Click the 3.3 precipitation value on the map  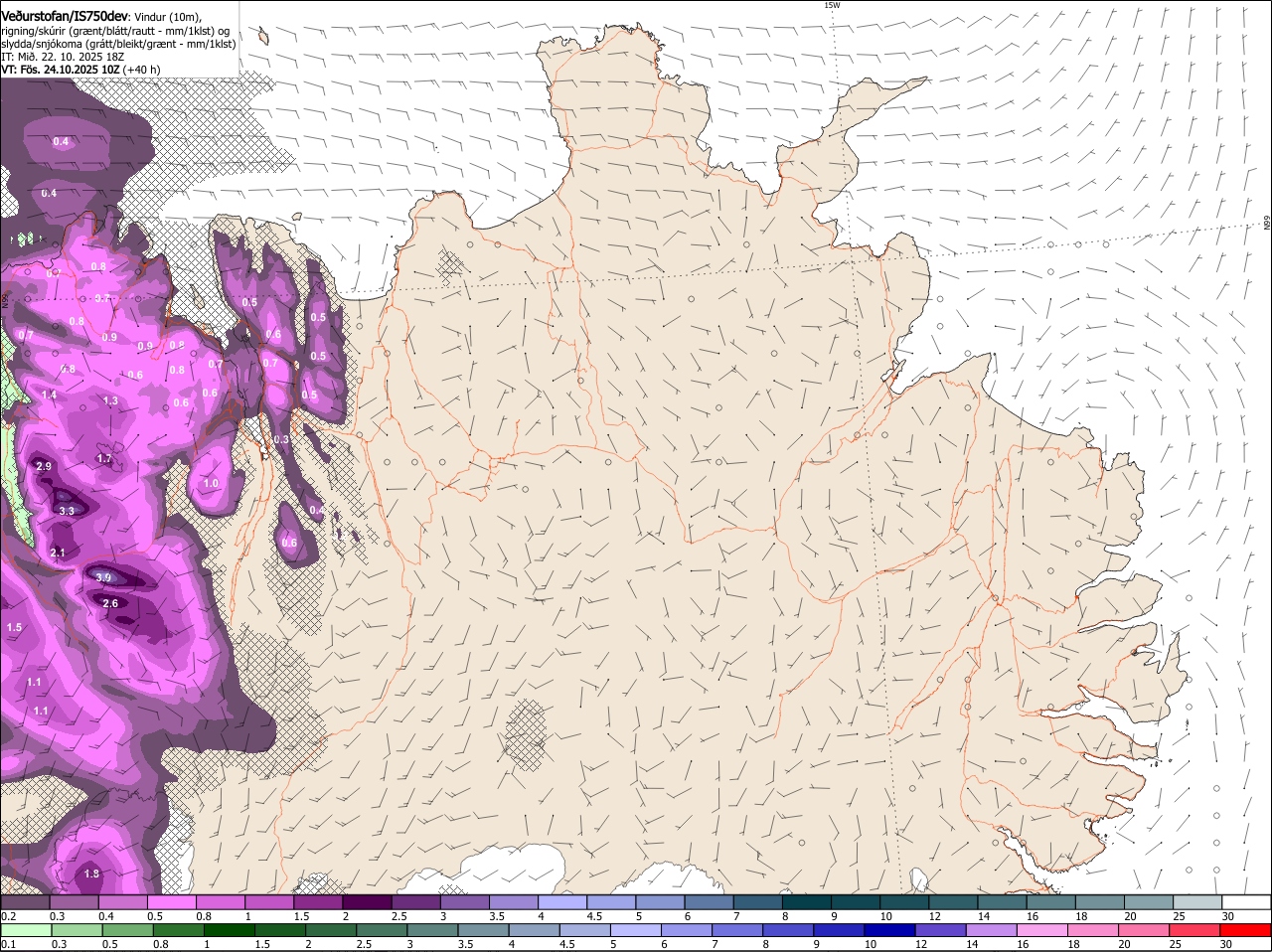tap(67, 511)
